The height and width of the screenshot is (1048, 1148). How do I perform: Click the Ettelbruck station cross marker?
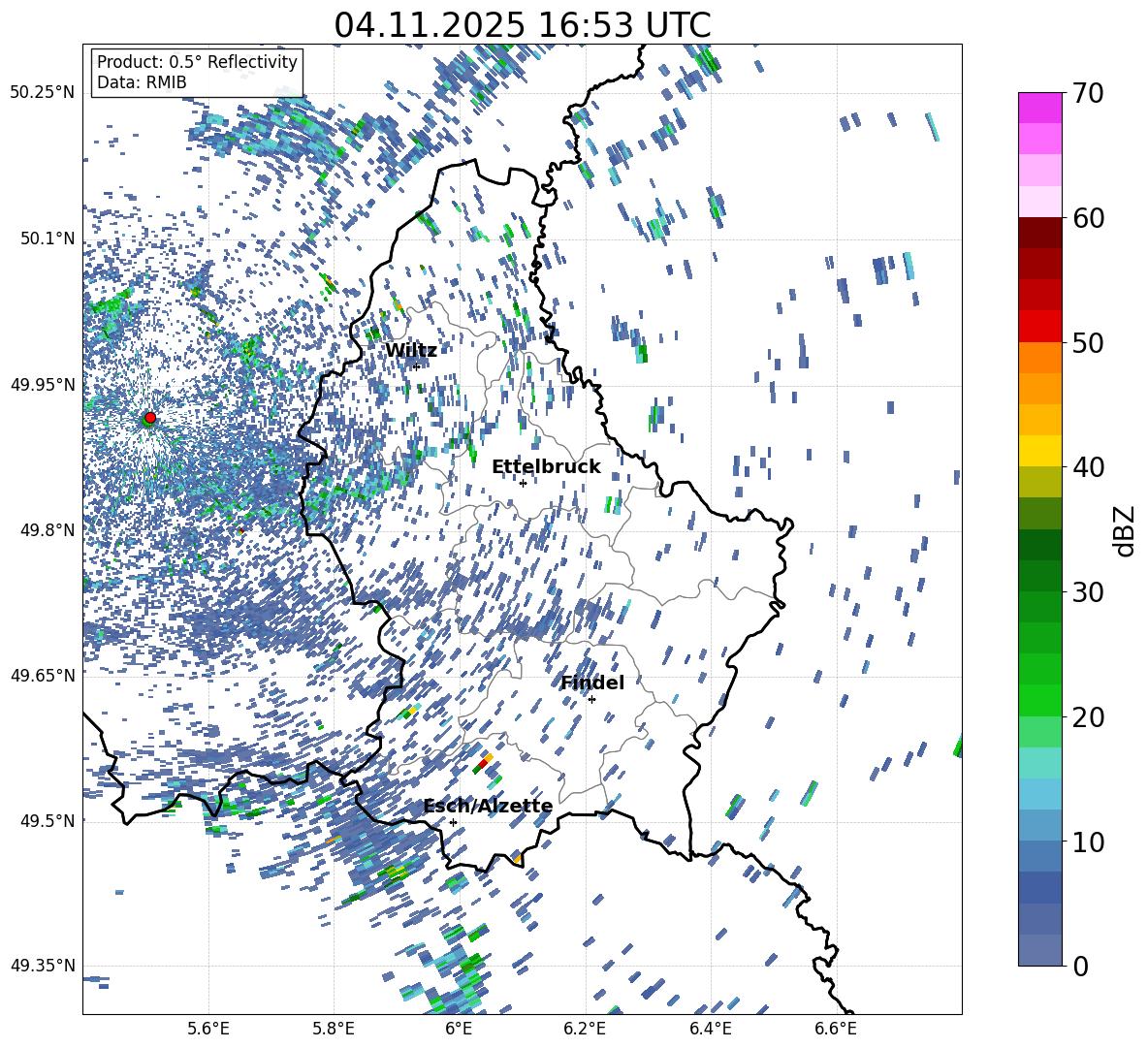523,483
